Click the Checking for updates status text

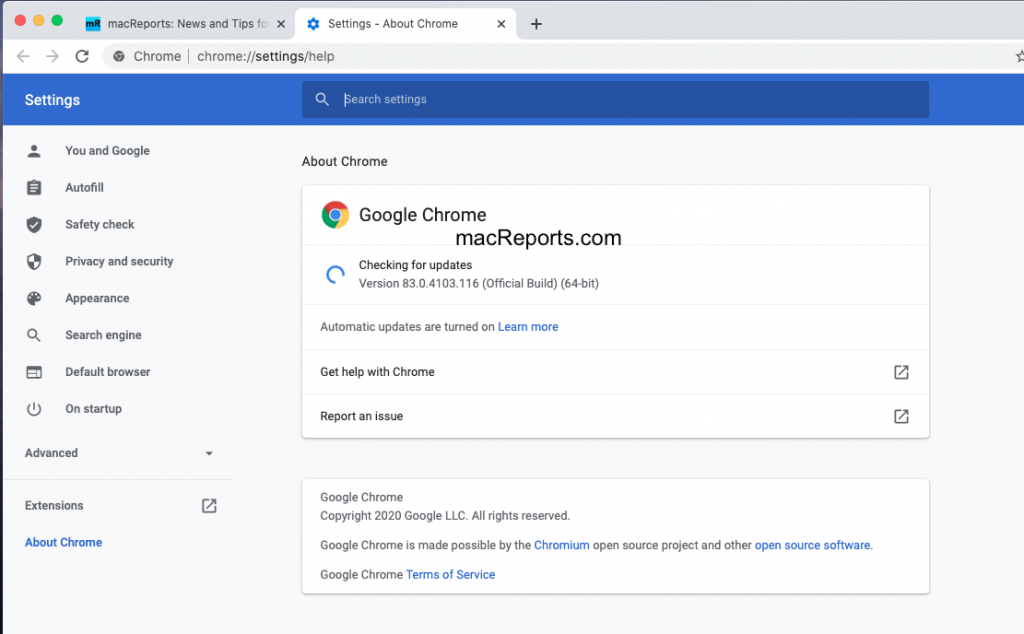(415, 265)
